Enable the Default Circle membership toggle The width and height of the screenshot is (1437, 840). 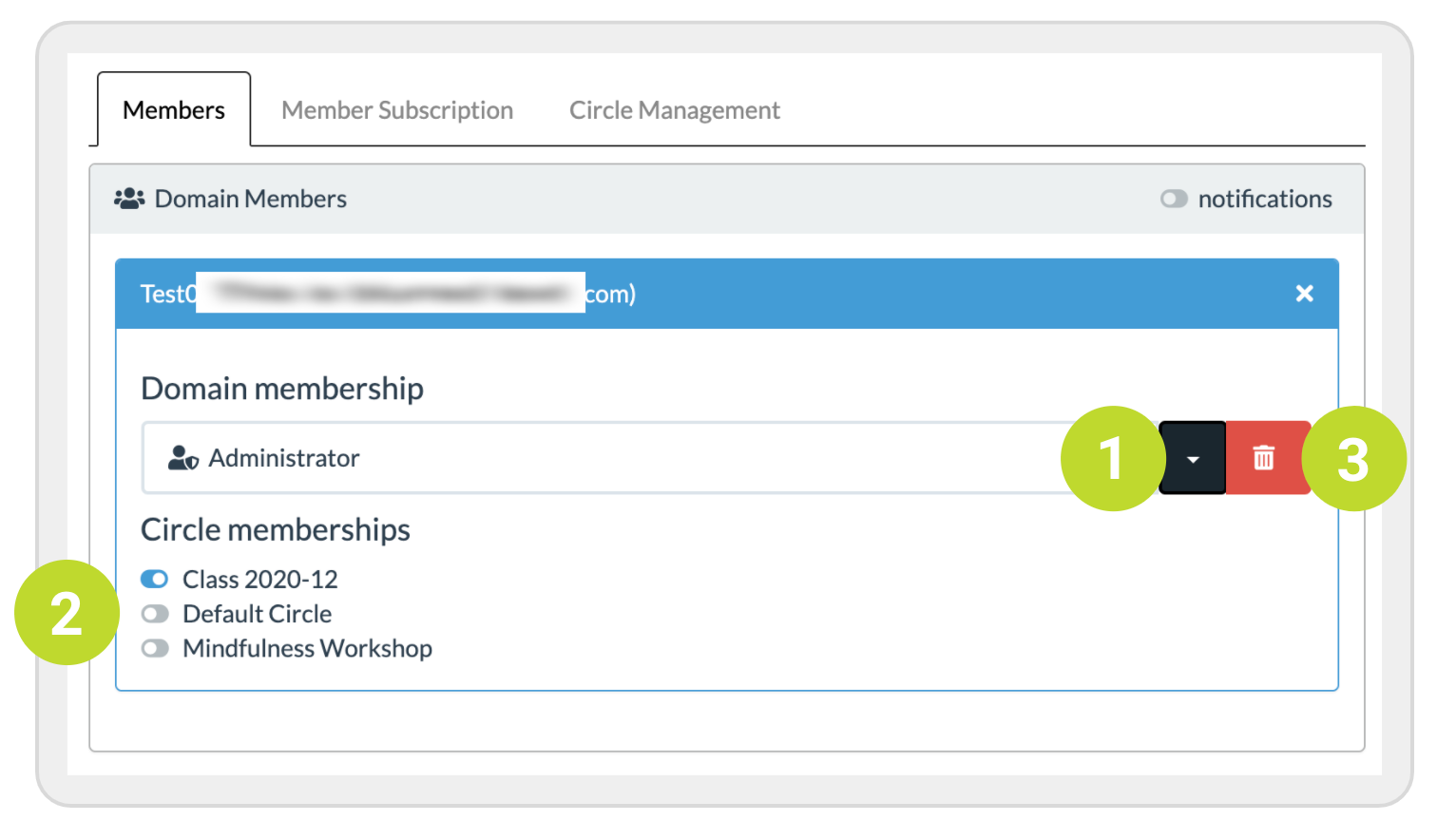coord(155,613)
